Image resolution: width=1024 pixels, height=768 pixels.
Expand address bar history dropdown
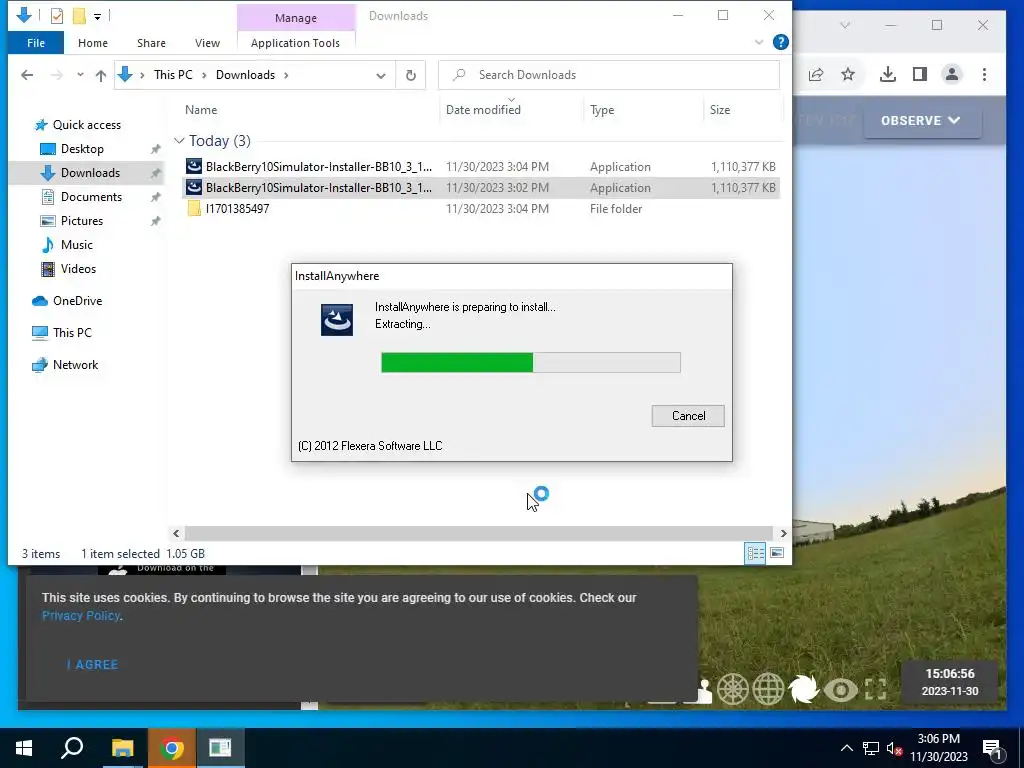coord(381,75)
